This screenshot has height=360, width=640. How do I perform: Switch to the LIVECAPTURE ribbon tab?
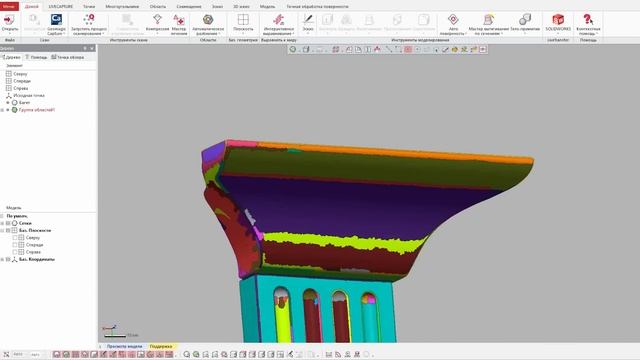pyautogui.click(x=61, y=7)
